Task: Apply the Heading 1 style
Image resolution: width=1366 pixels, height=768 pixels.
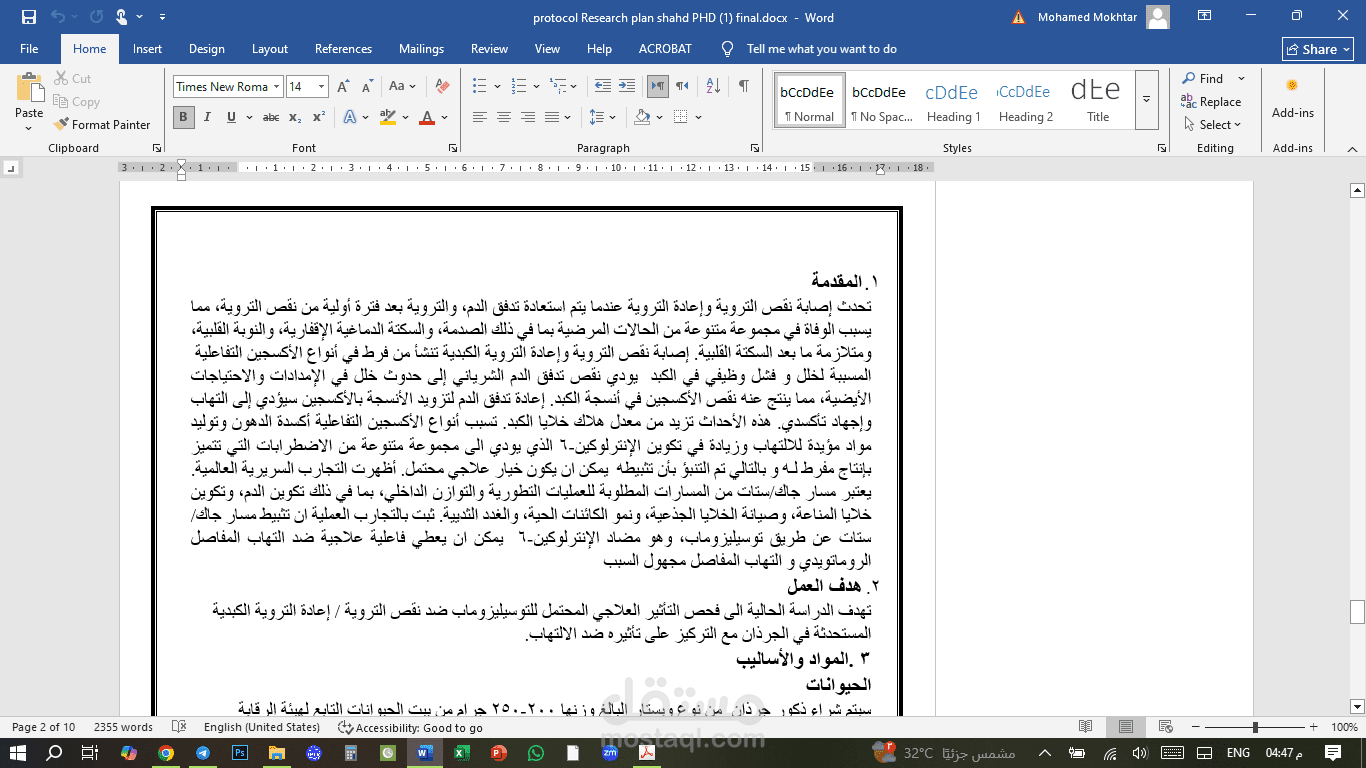Action: 952,99
